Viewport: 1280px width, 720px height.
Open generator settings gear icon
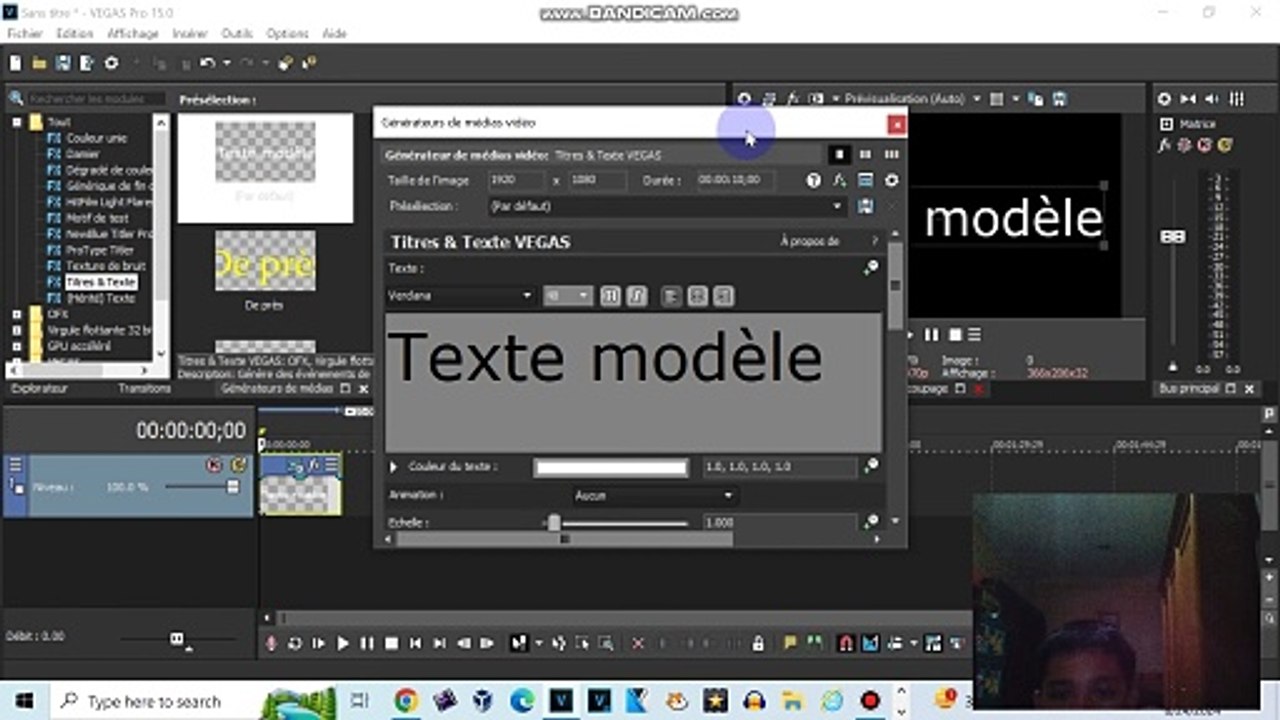pos(891,181)
